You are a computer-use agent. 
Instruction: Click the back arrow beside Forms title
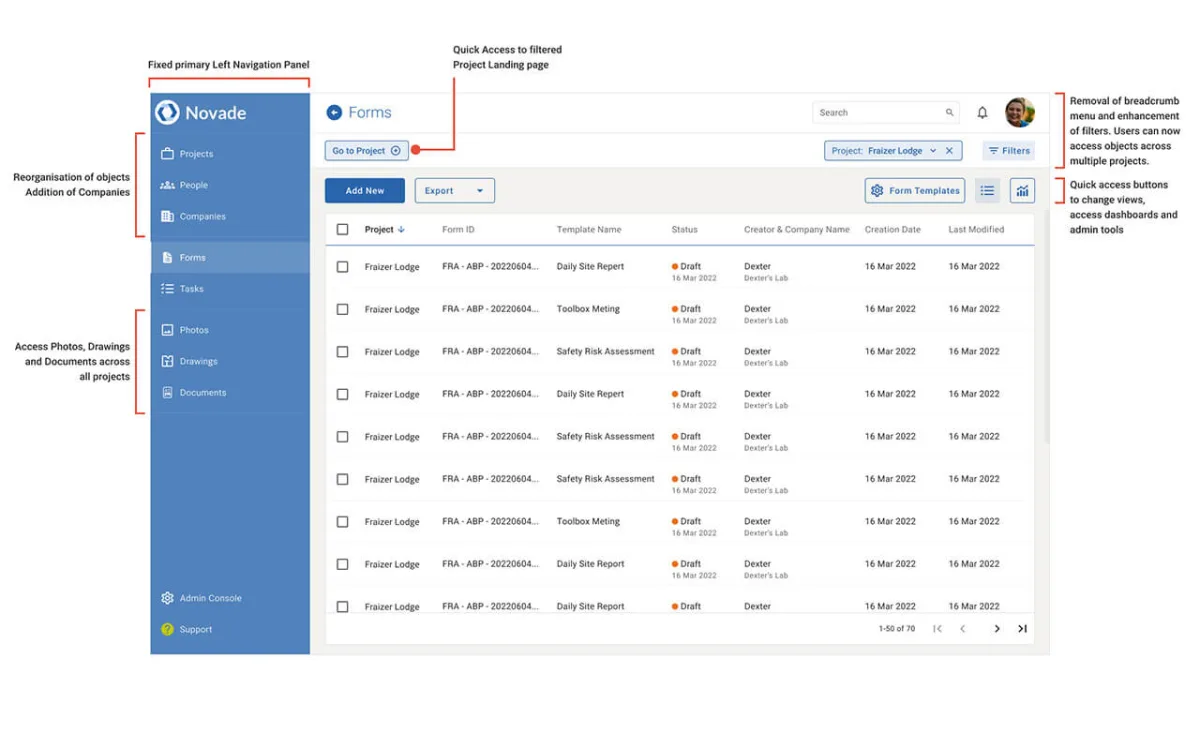(334, 113)
